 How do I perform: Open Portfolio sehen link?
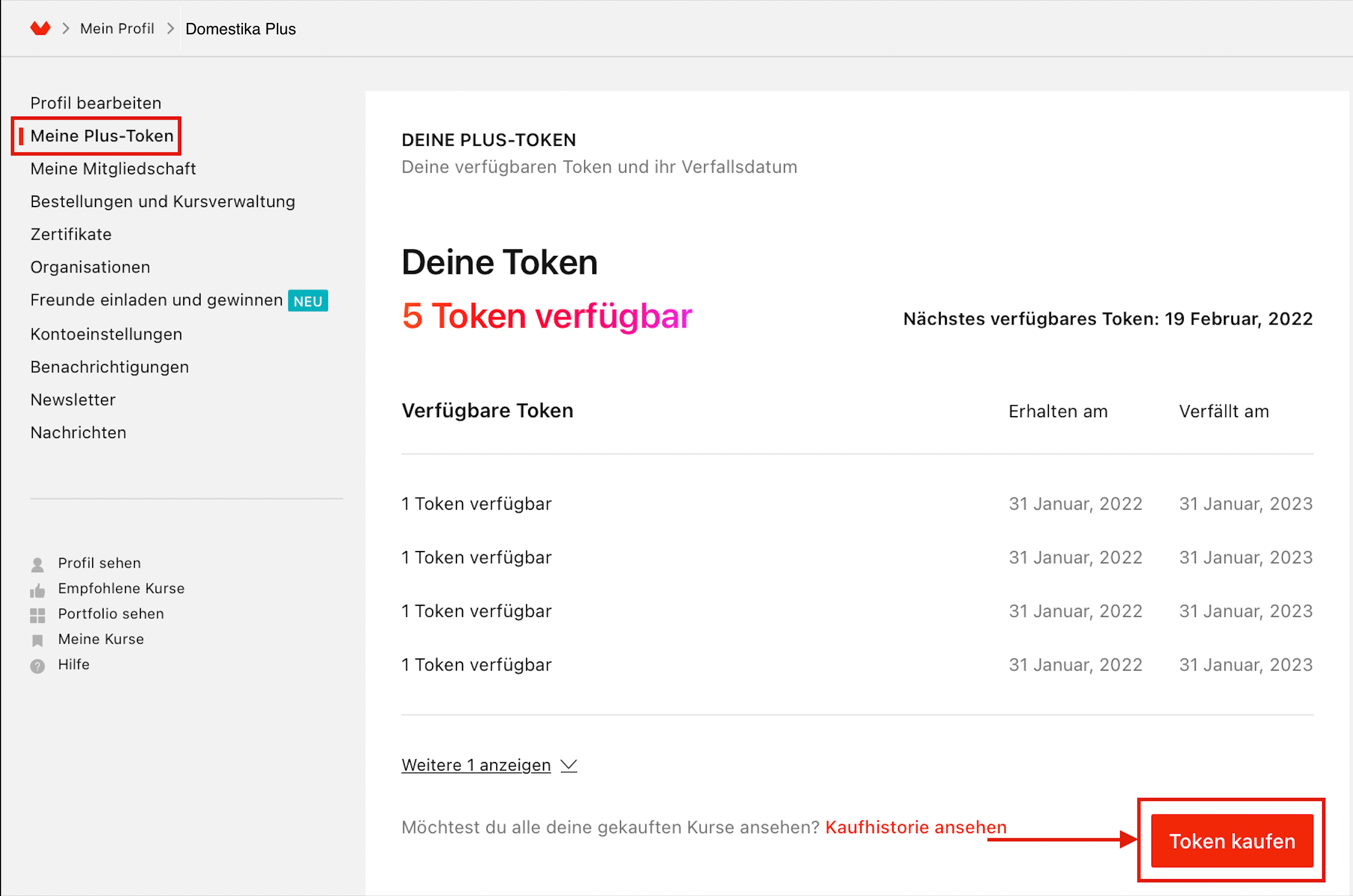click(x=111, y=614)
